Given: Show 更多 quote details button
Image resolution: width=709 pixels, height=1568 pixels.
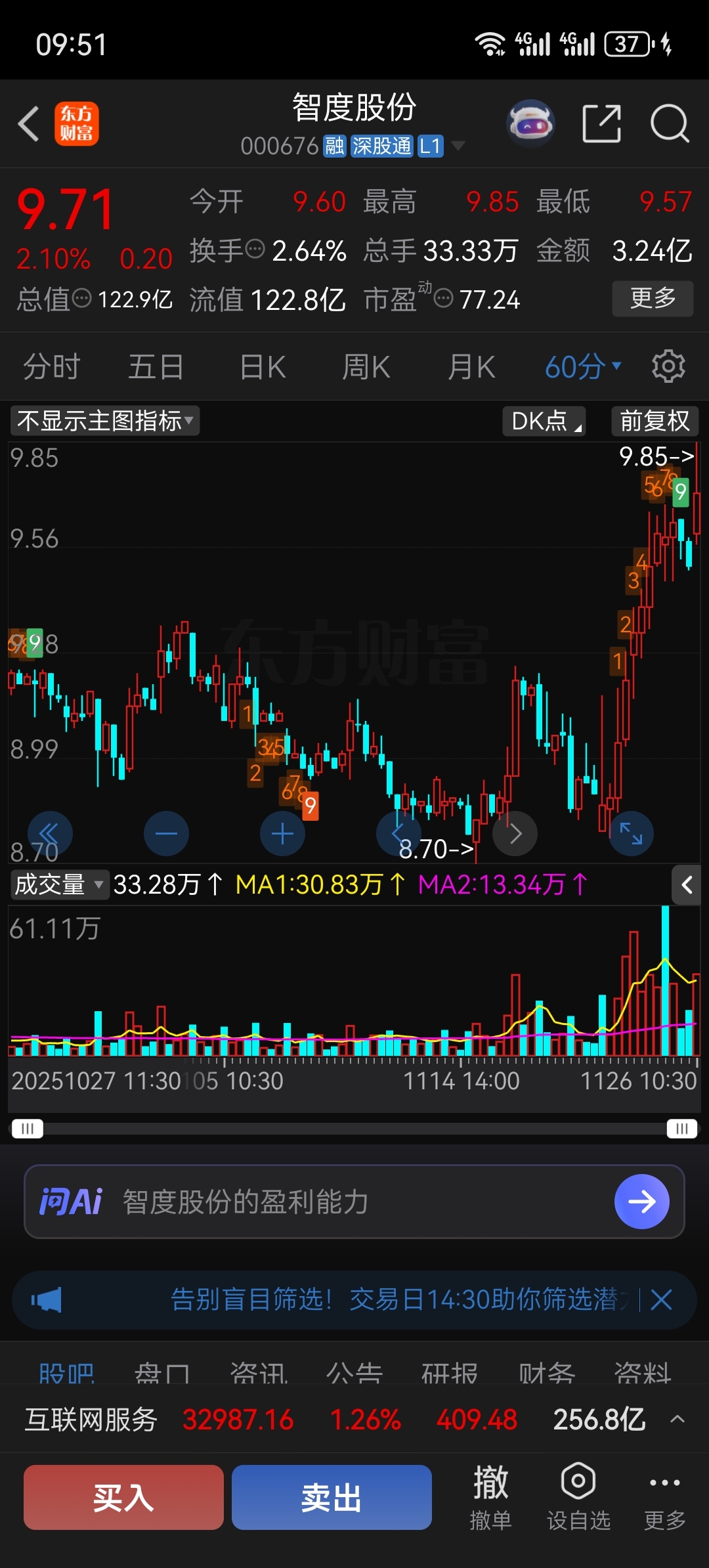Looking at the screenshot, I should click(653, 299).
